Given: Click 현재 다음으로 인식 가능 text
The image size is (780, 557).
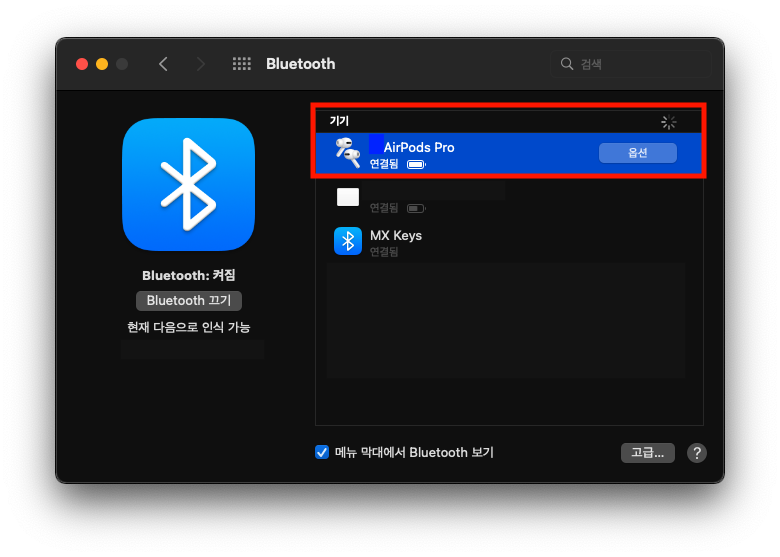Looking at the screenshot, I should click(x=189, y=327).
